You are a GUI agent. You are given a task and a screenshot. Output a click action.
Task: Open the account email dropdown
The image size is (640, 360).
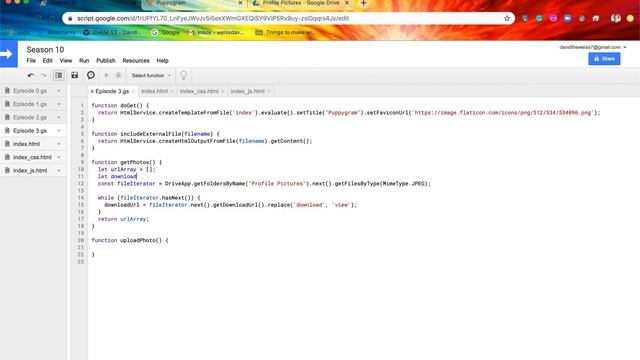[593, 47]
